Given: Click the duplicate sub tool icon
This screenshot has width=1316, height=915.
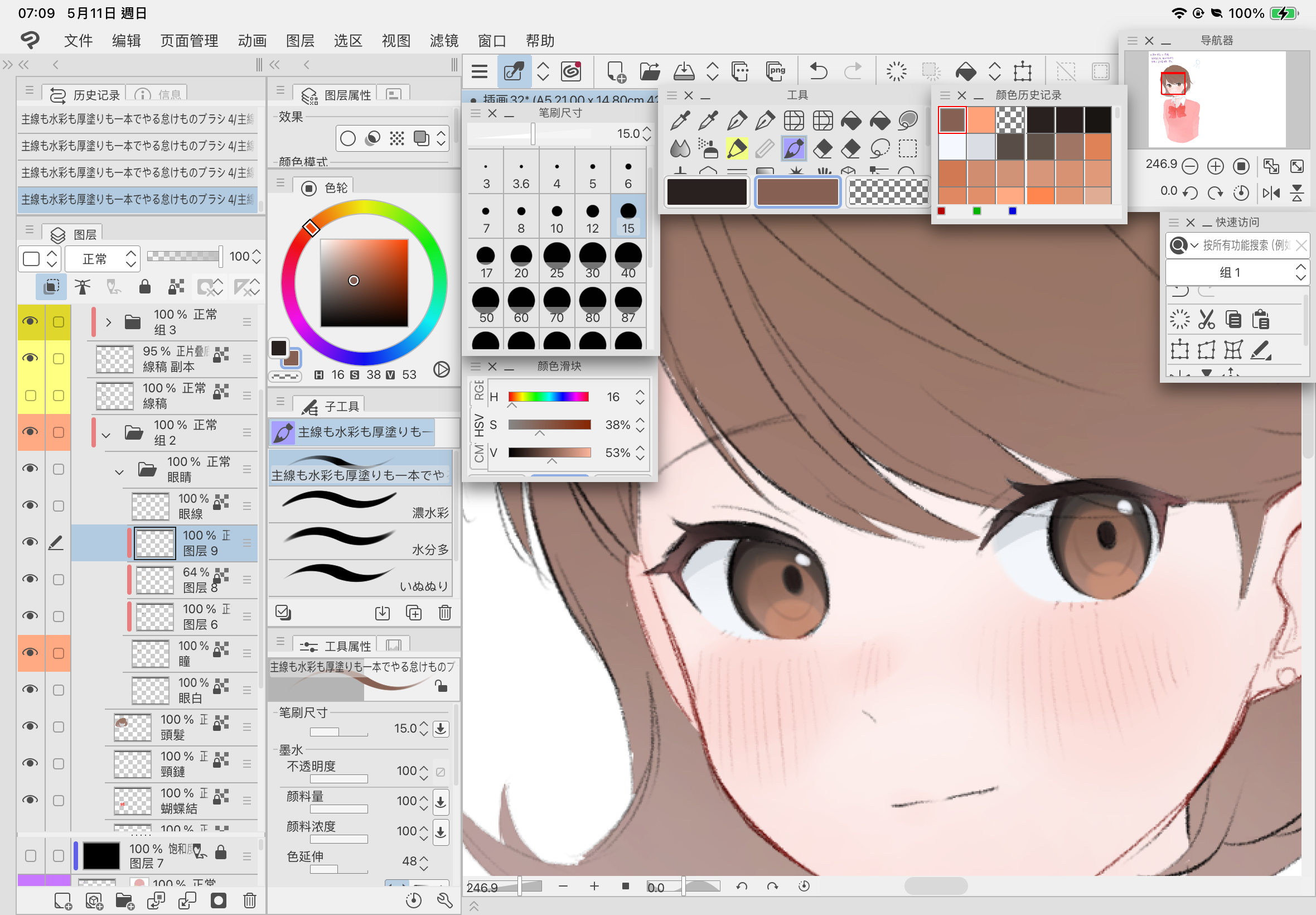Looking at the screenshot, I should [413, 612].
